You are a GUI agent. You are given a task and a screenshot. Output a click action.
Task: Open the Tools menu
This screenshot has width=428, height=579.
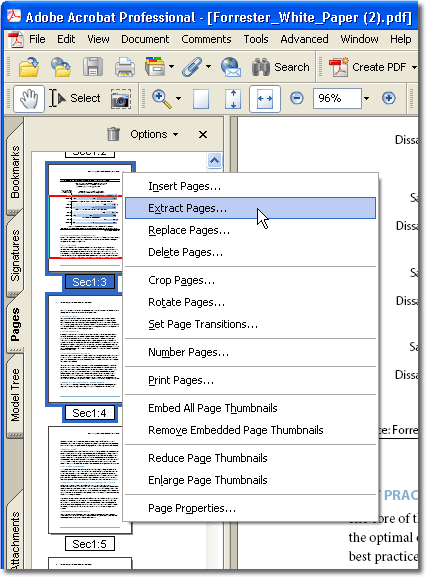(256, 39)
